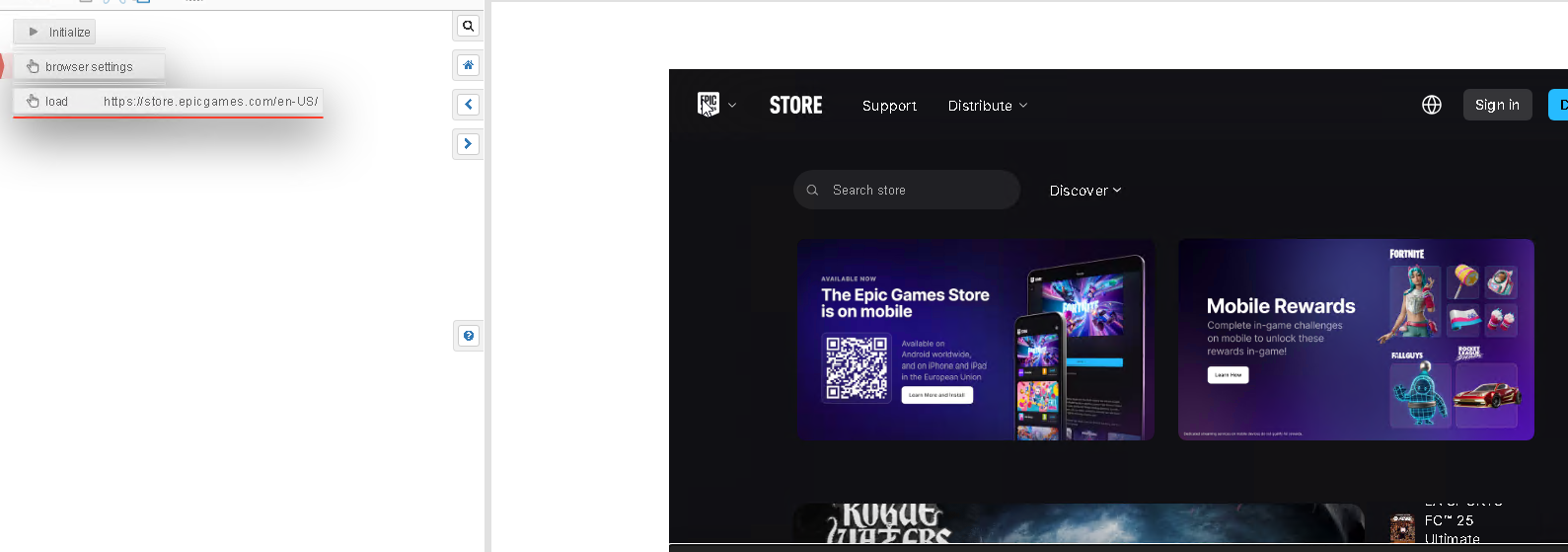The height and width of the screenshot is (552, 1568).
Task: Select the load URL step
Action: coord(166,101)
